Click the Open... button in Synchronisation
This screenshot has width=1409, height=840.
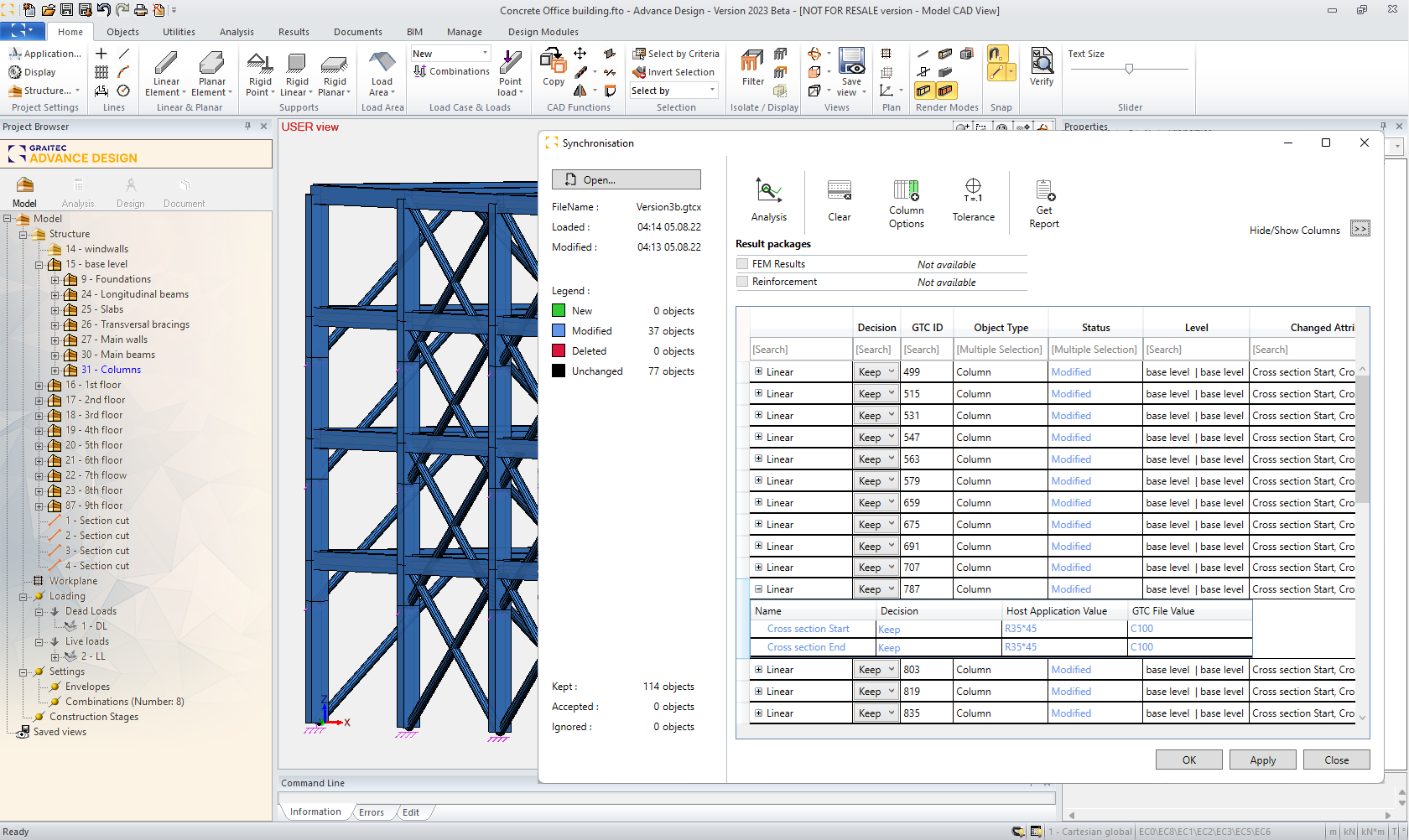626,179
